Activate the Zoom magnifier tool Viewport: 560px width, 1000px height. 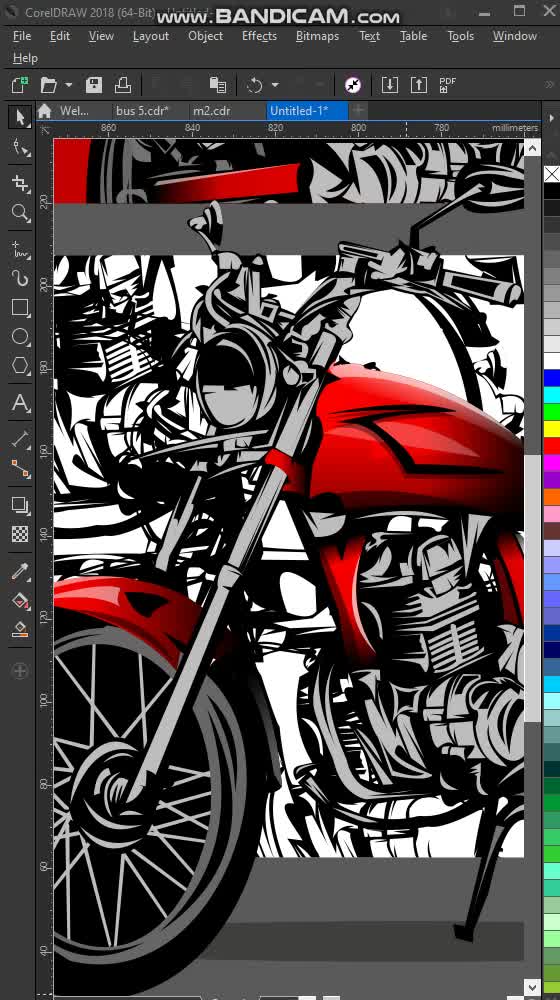click(x=20, y=213)
